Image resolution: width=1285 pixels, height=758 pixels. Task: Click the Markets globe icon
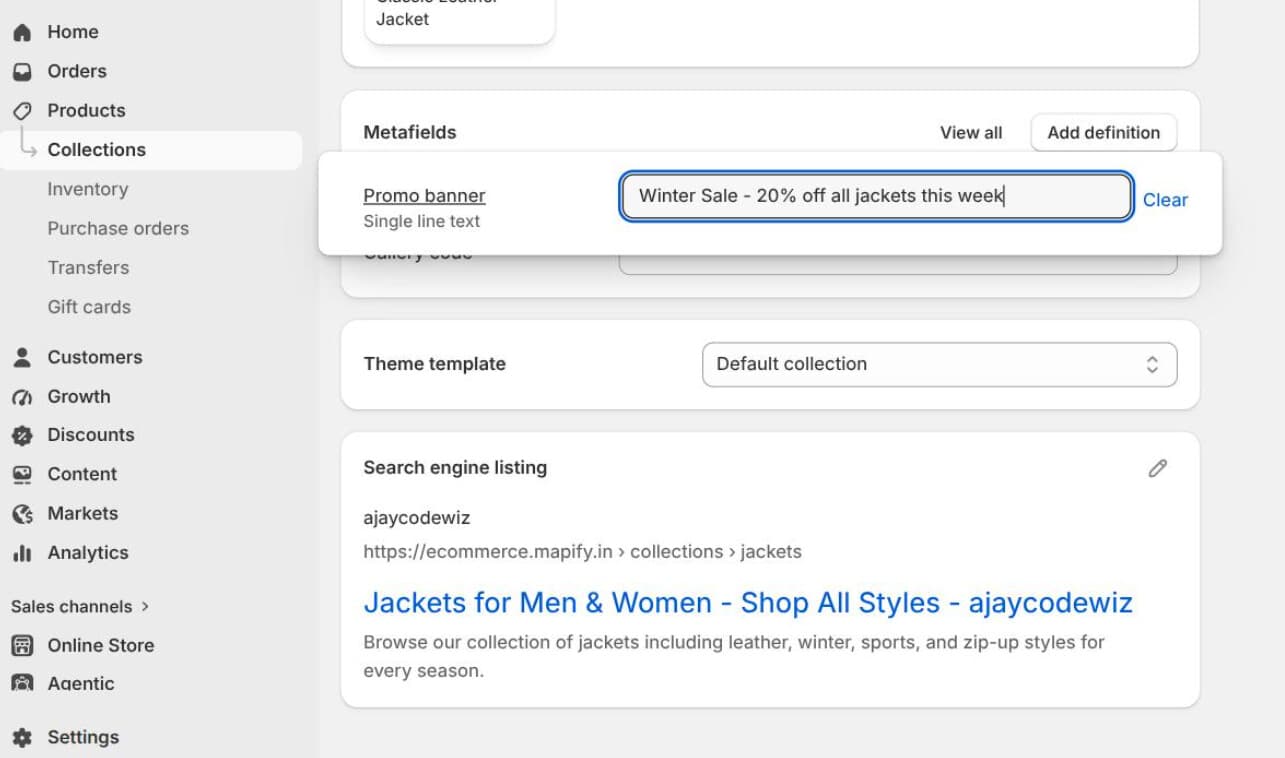tap(22, 513)
